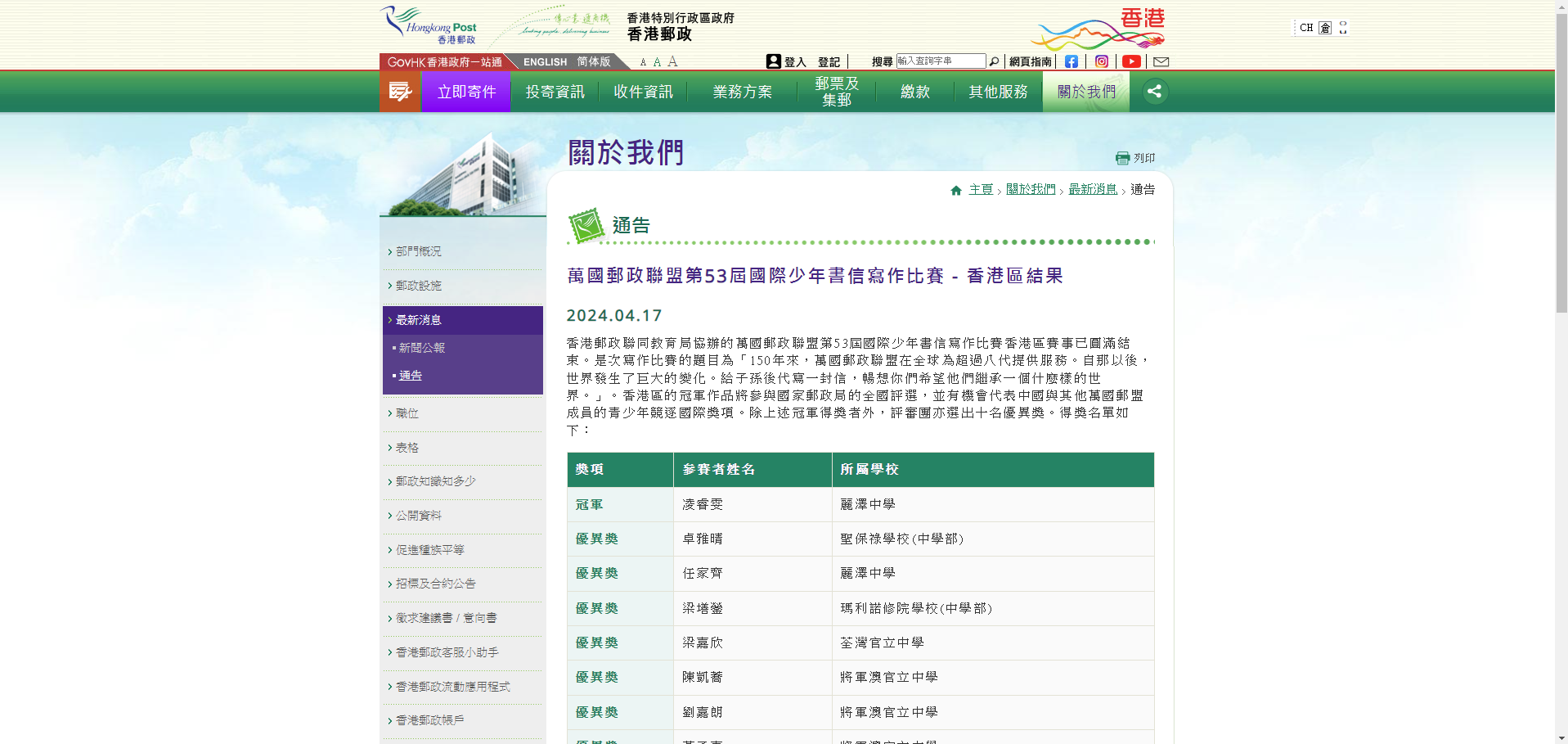Open the YouTube icon
Image resolution: width=1568 pixels, height=744 pixels.
pyautogui.click(x=1131, y=61)
